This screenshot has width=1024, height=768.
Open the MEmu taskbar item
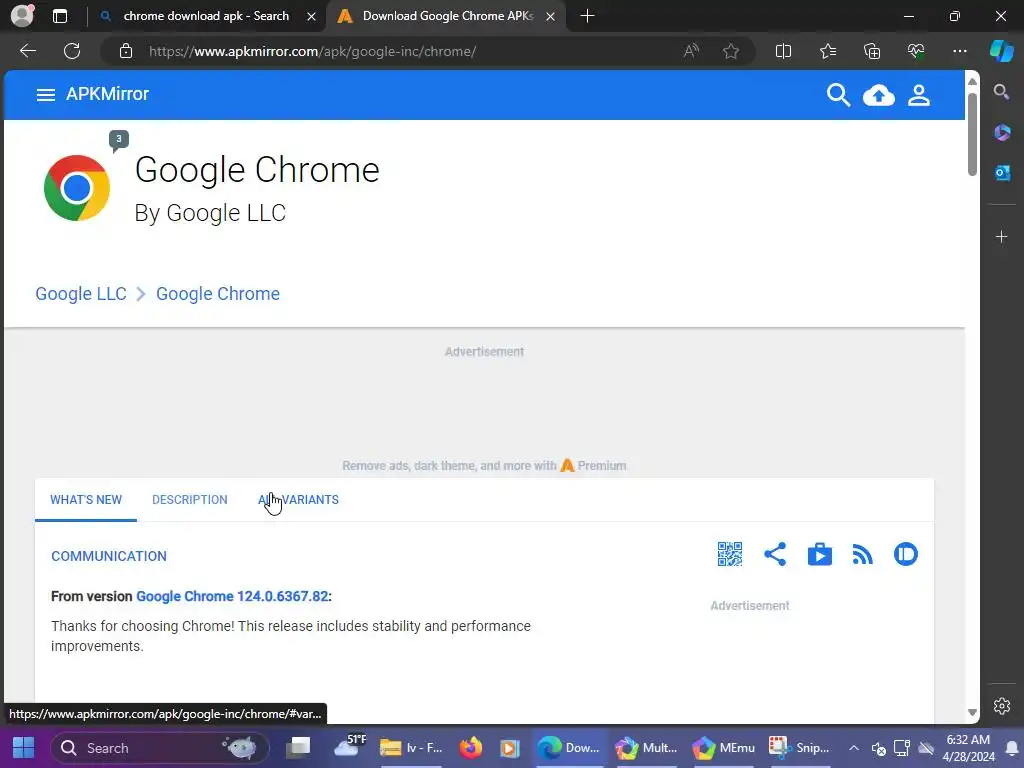[x=723, y=748]
